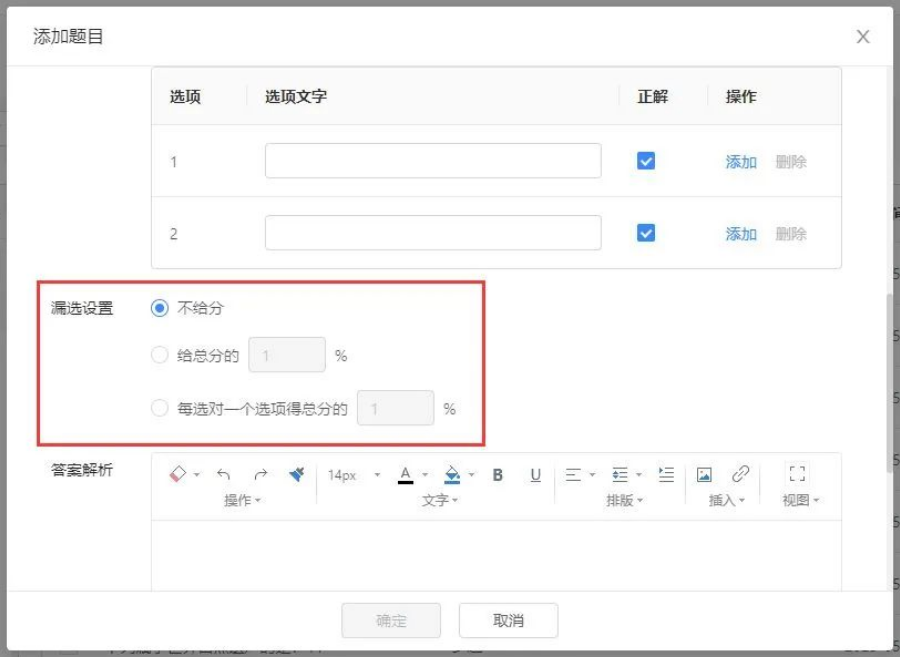Switch to fullscreen editor view icon

[797, 474]
